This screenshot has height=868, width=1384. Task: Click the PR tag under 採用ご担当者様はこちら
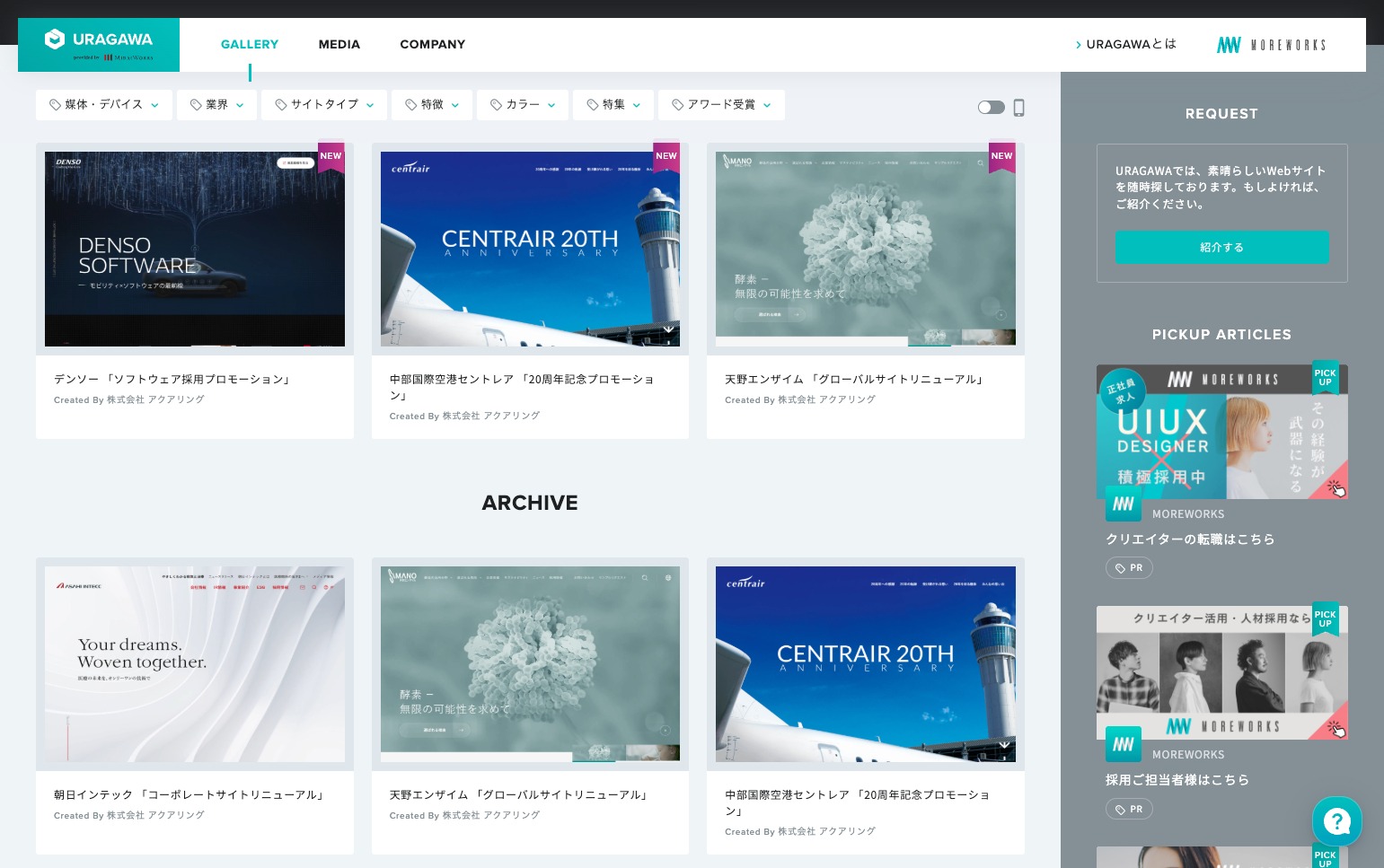[1129, 810]
